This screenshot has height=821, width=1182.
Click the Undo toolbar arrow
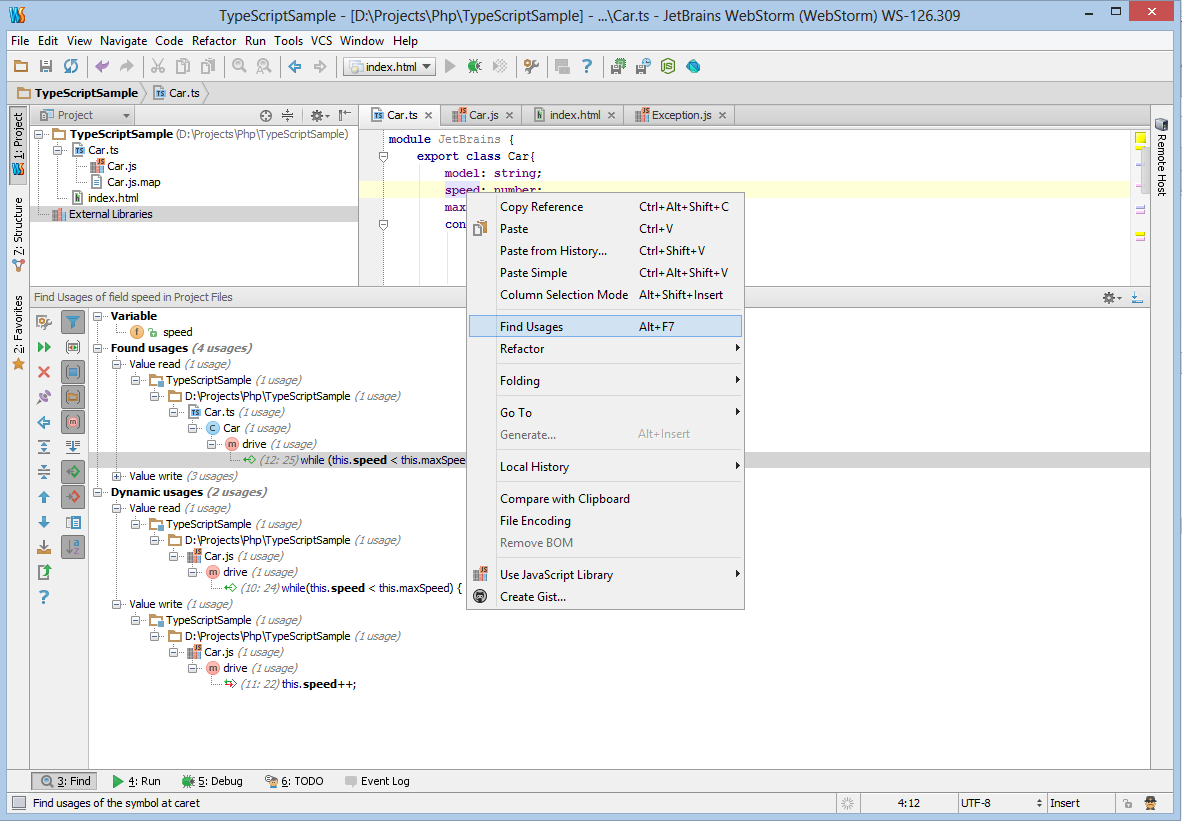102,66
